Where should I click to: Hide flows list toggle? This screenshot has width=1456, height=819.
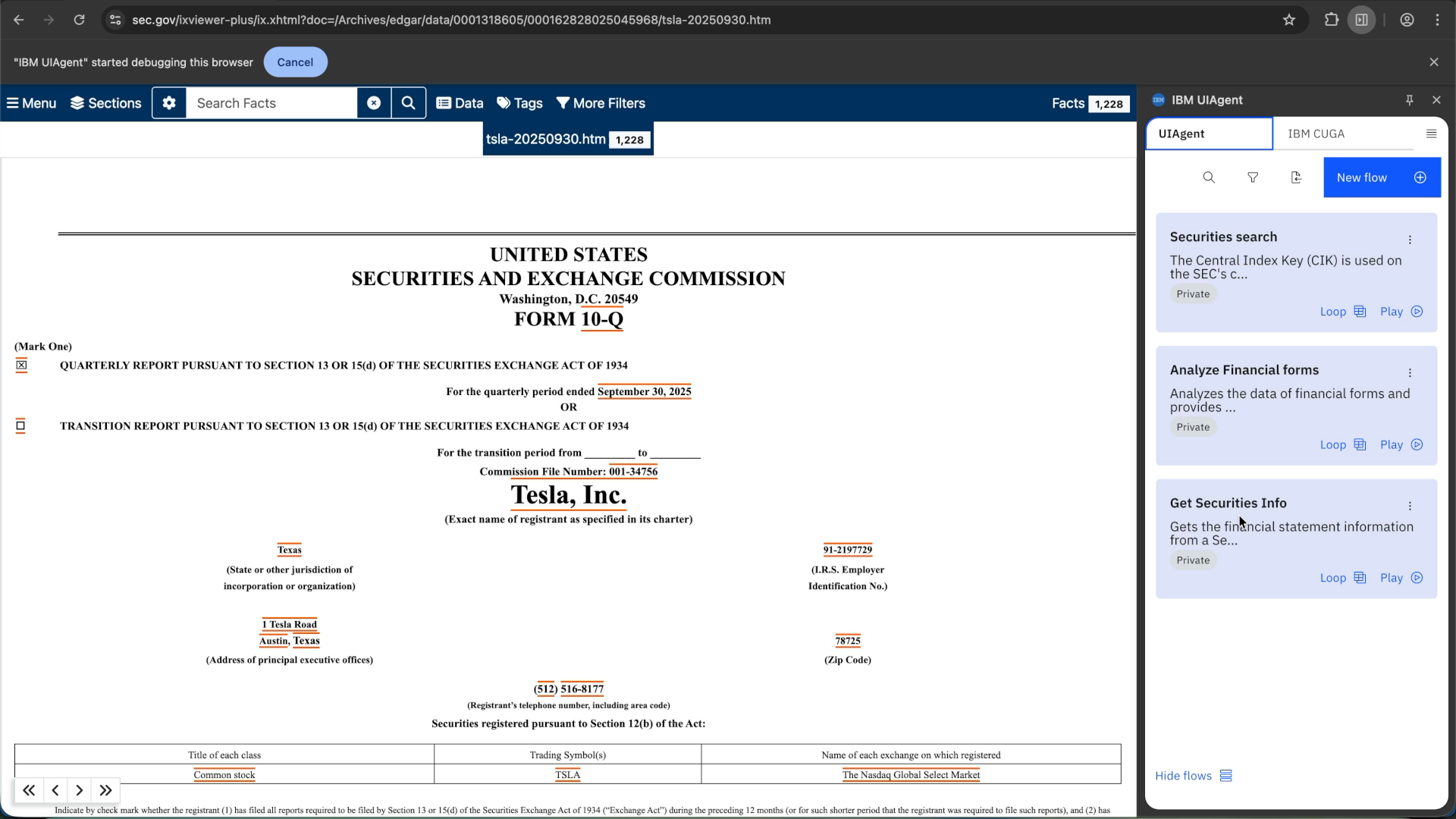point(1194,776)
